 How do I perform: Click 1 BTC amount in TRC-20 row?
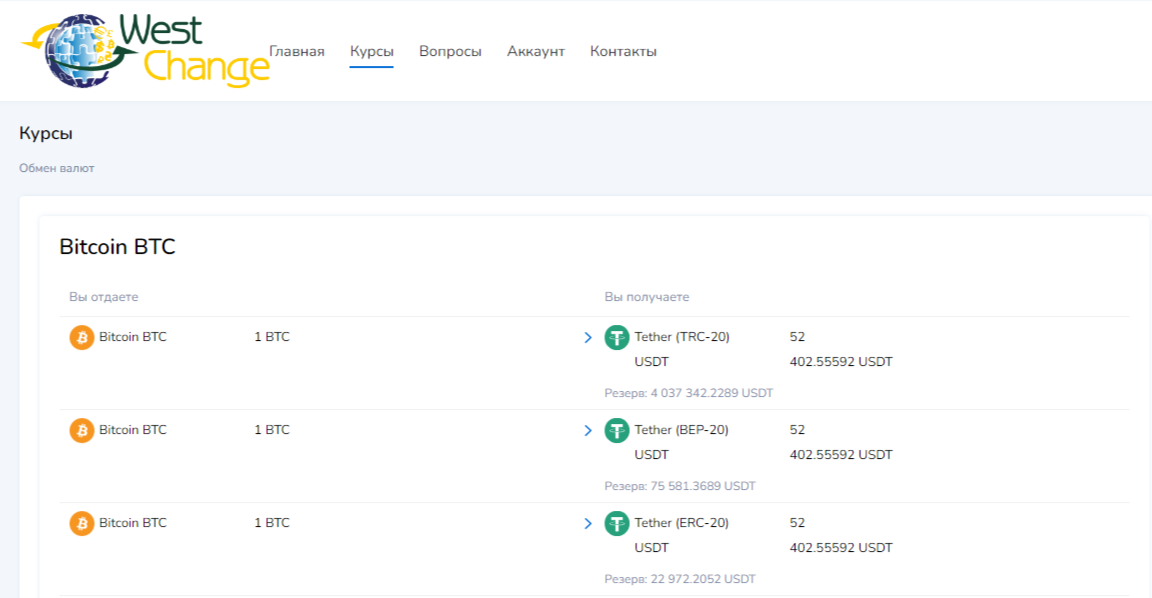(272, 336)
